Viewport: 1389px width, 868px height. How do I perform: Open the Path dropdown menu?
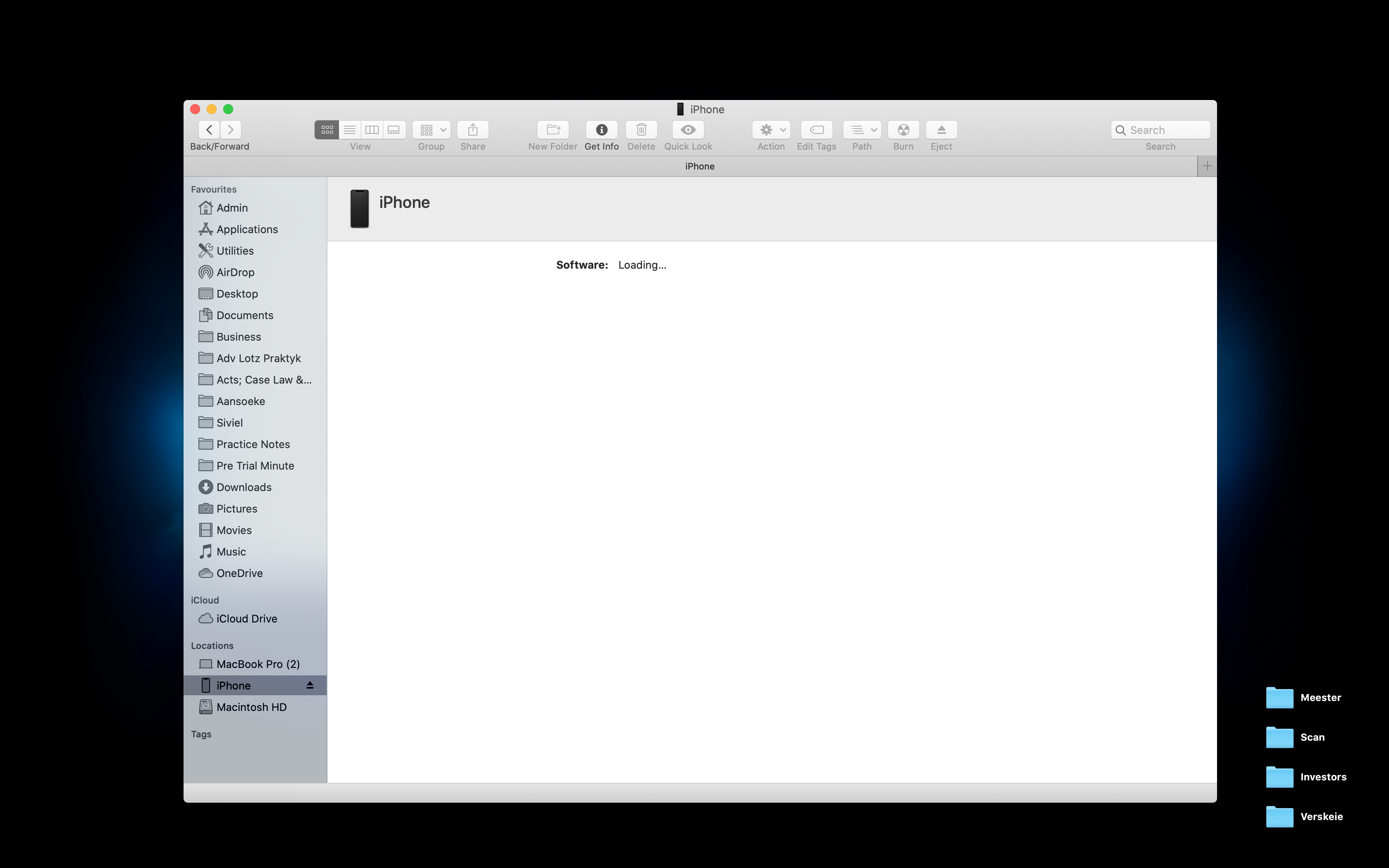click(862, 130)
